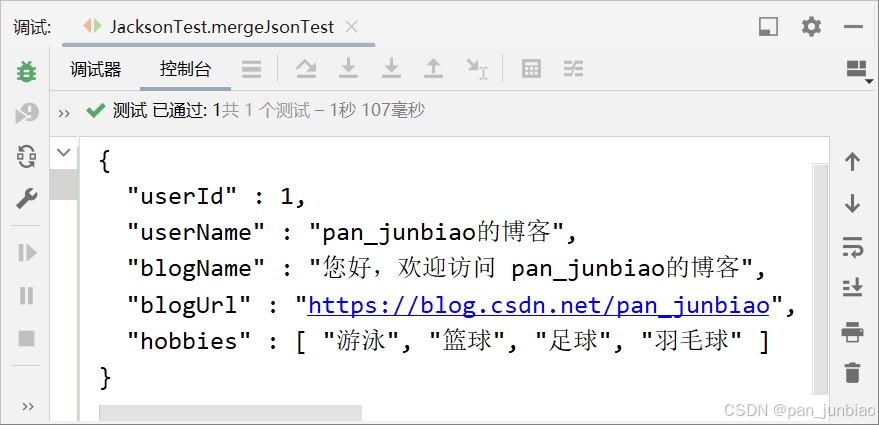The width and height of the screenshot is (879, 425).
Task: Toggle Scroll to End icon
Action: pyautogui.click(x=852, y=288)
